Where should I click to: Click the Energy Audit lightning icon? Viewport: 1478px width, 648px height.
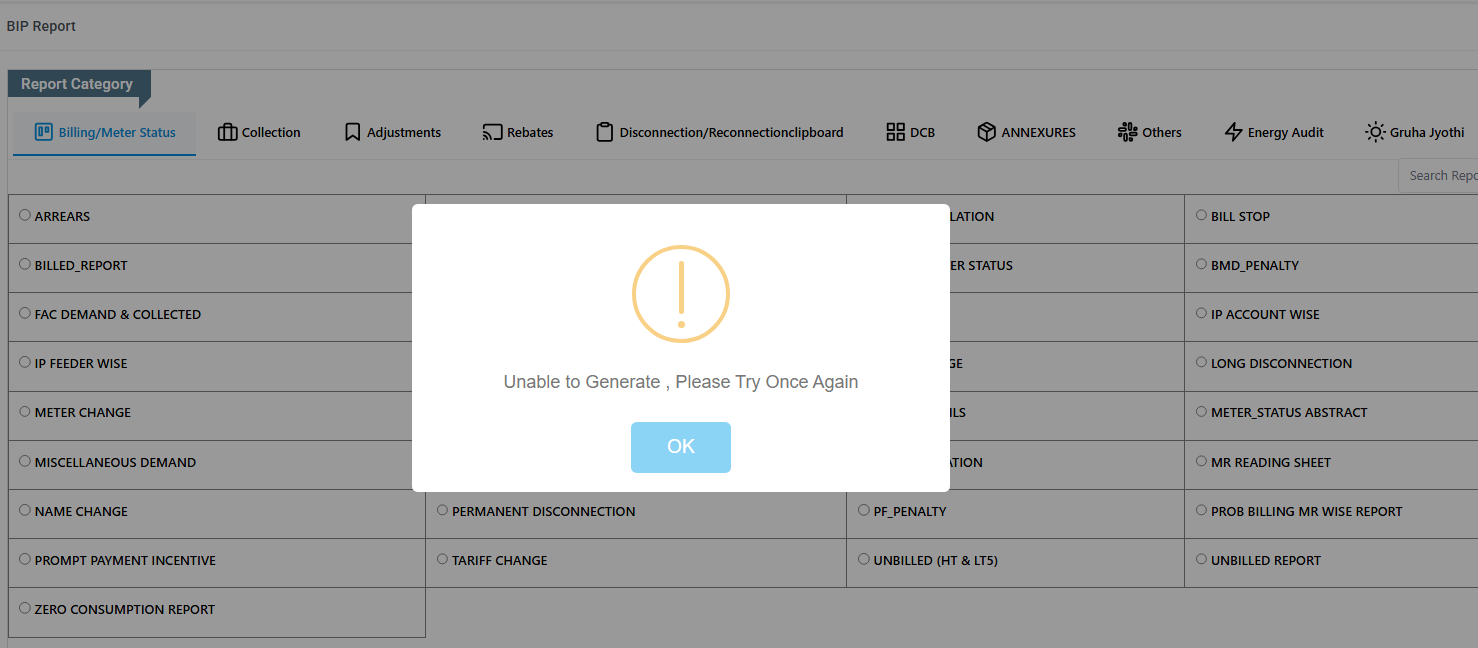click(1233, 132)
